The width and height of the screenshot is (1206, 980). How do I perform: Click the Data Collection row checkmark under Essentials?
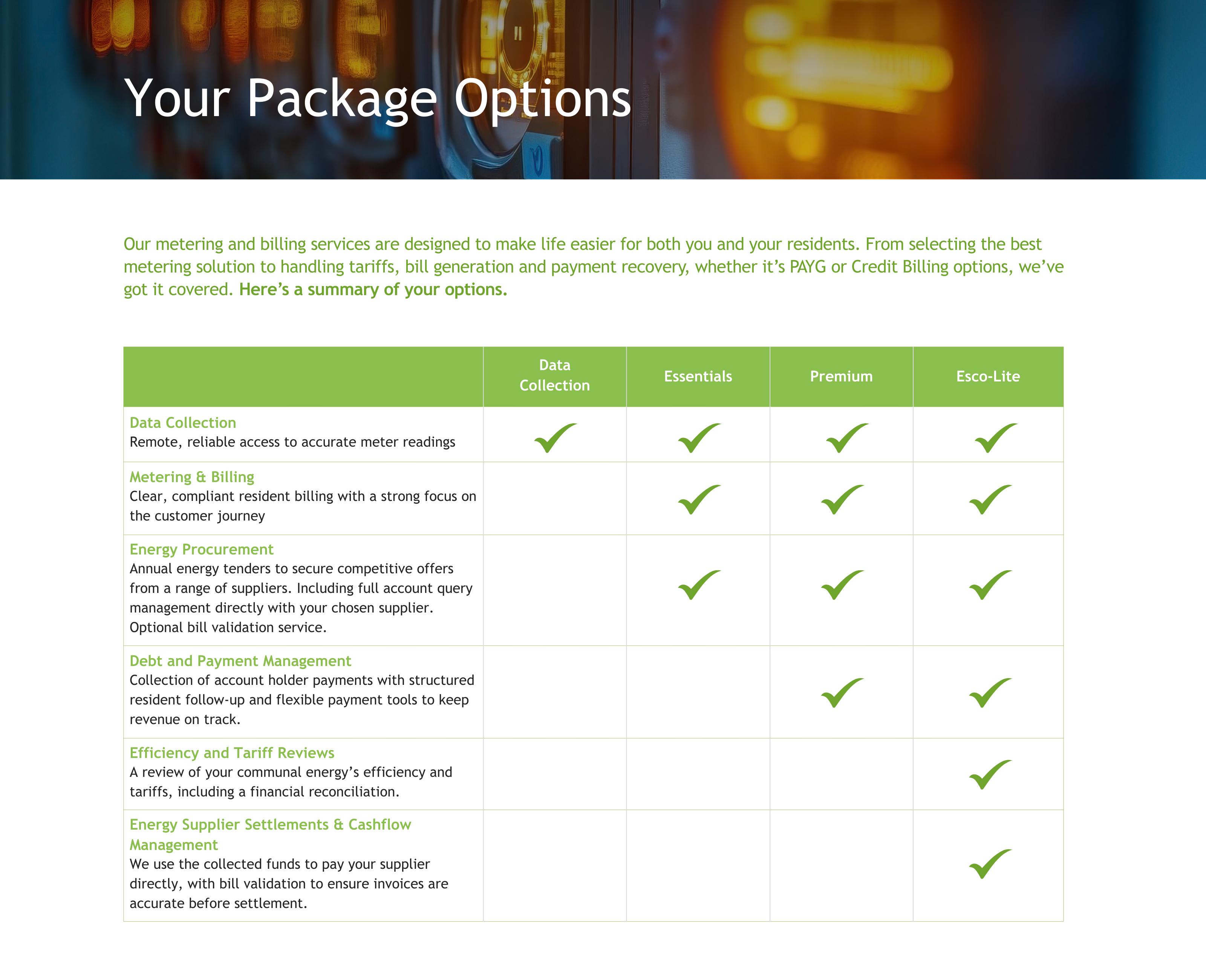click(x=699, y=438)
